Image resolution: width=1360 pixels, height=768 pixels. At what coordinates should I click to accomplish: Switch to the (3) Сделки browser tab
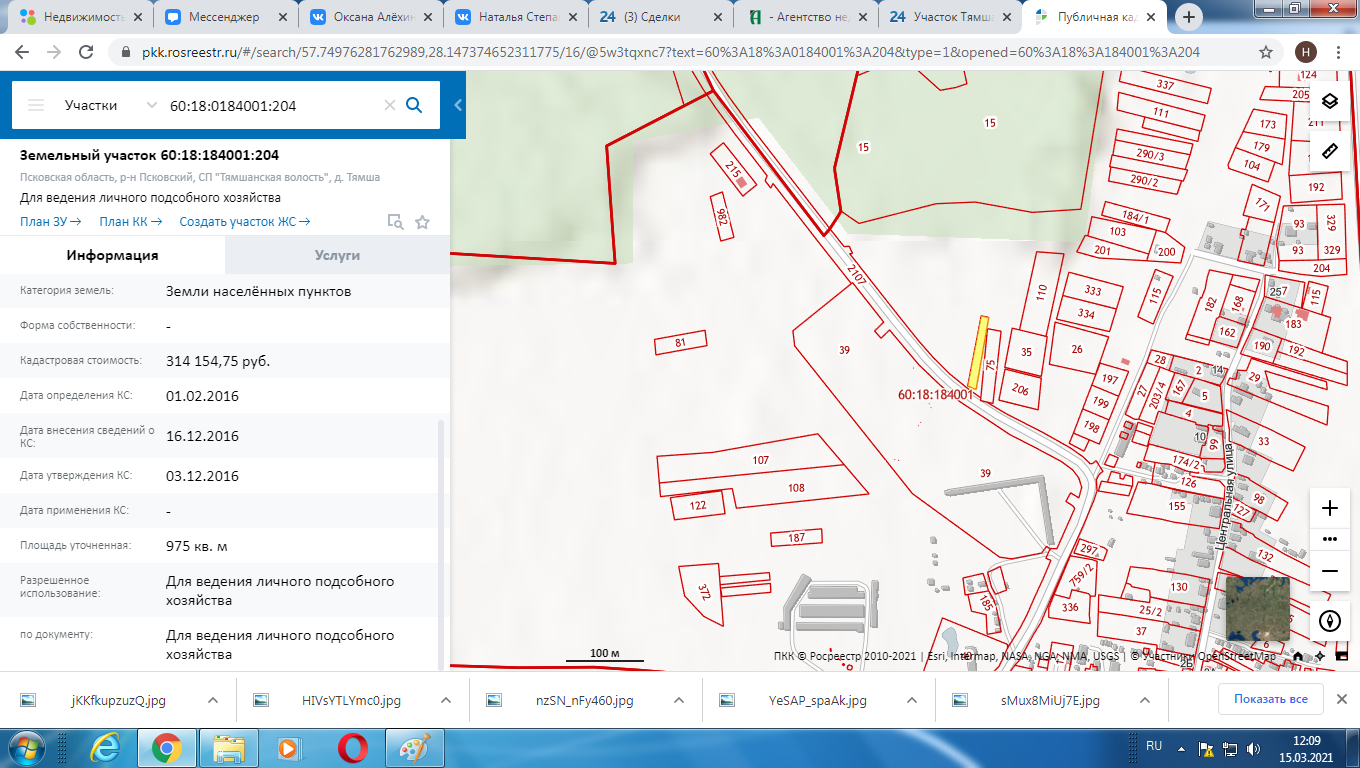661,16
